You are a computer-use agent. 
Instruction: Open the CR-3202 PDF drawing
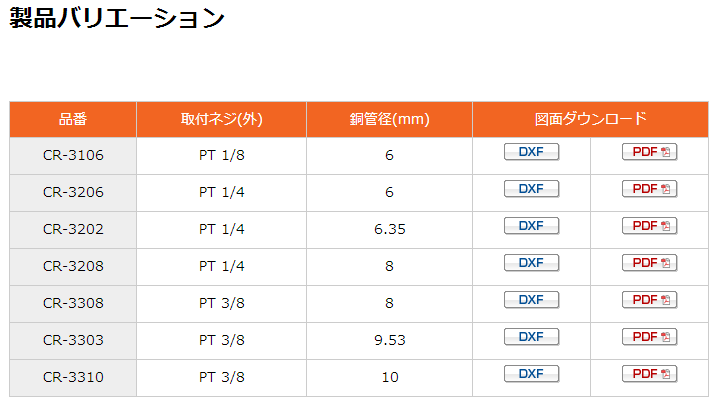click(x=649, y=226)
